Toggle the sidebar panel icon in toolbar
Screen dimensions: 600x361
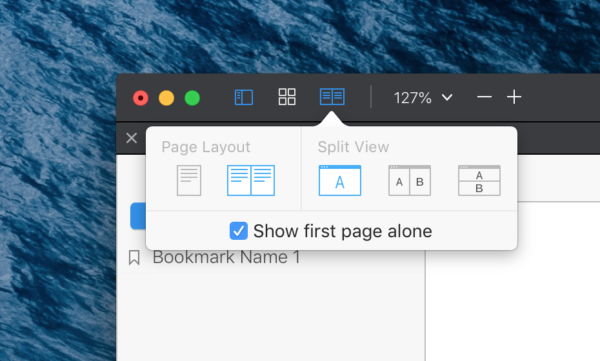click(x=244, y=97)
